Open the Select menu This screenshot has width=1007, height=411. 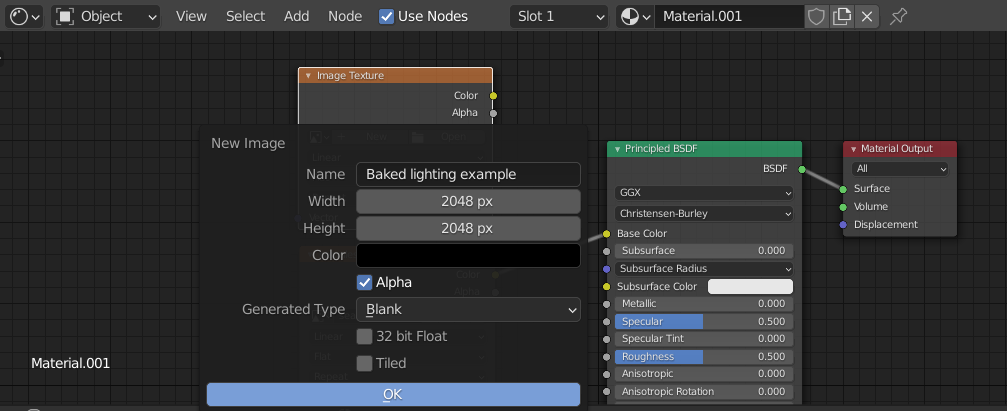[245, 16]
